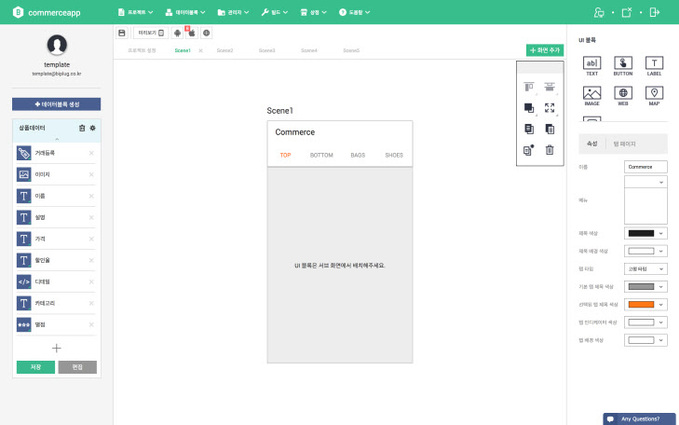The width and height of the screenshot is (679, 425).
Task: Add the WEB UI block
Action: (x=623, y=96)
